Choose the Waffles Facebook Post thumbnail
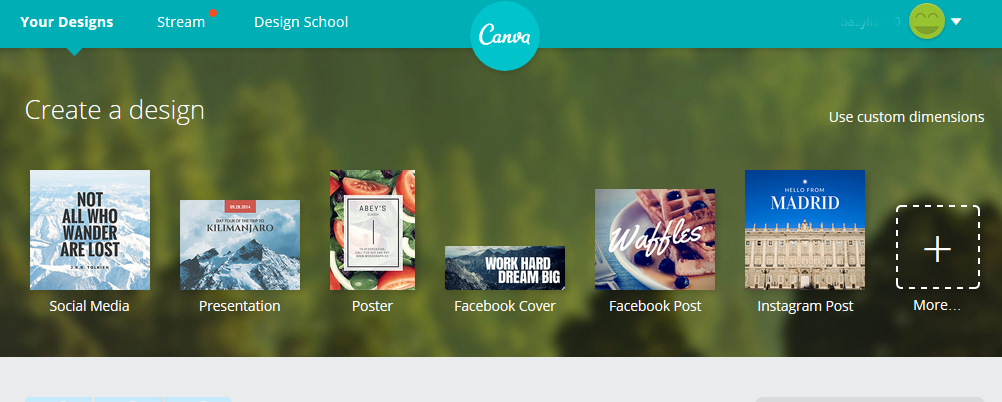Image resolution: width=1002 pixels, height=402 pixels. point(655,240)
